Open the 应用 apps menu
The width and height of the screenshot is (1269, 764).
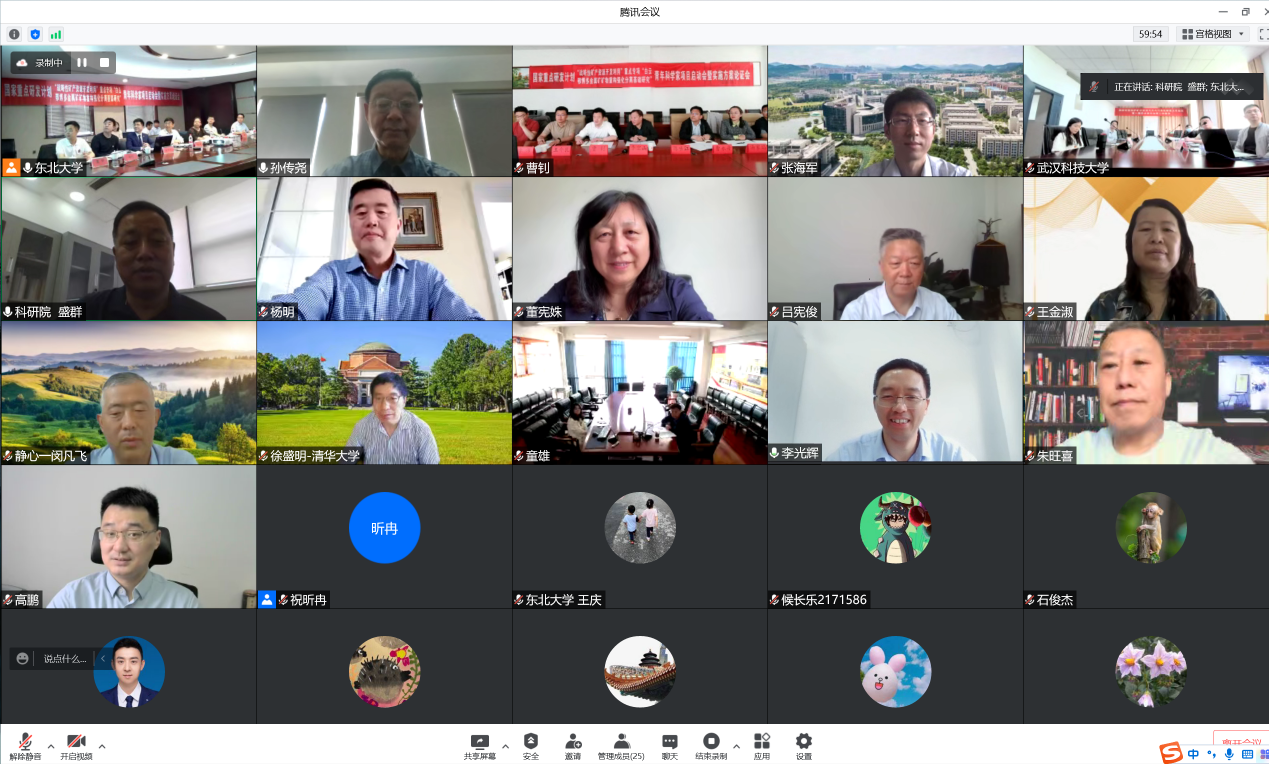pyautogui.click(x=762, y=745)
